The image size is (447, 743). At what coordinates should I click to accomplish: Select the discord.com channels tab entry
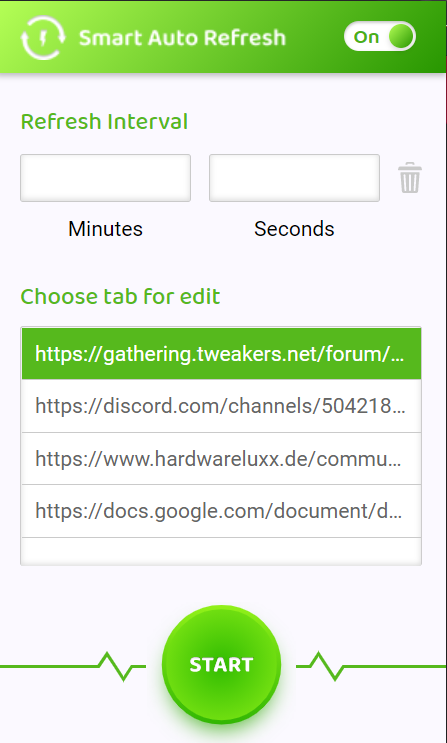[x=221, y=406]
